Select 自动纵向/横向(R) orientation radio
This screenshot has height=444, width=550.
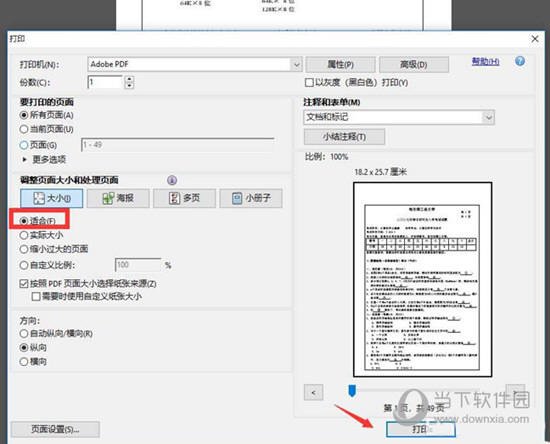click(x=24, y=334)
